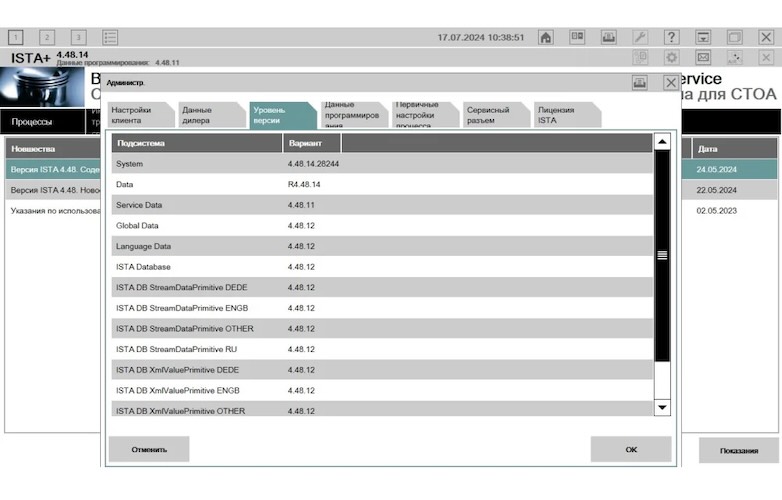
Task: Click the Home icon in top toolbar
Action: [x=546, y=37]
